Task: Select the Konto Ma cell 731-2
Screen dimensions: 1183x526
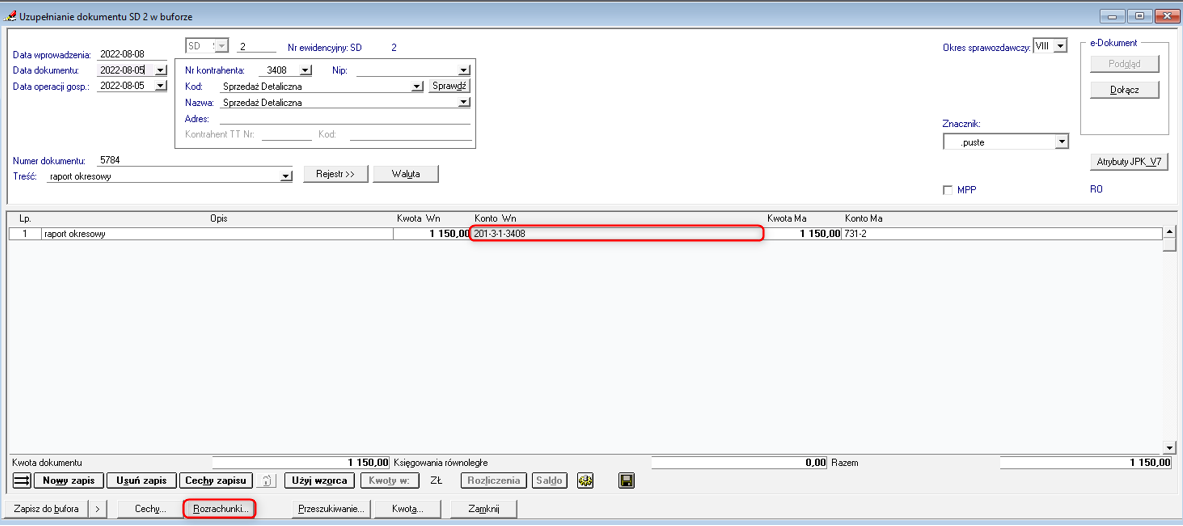Action: click(1002, 234)
